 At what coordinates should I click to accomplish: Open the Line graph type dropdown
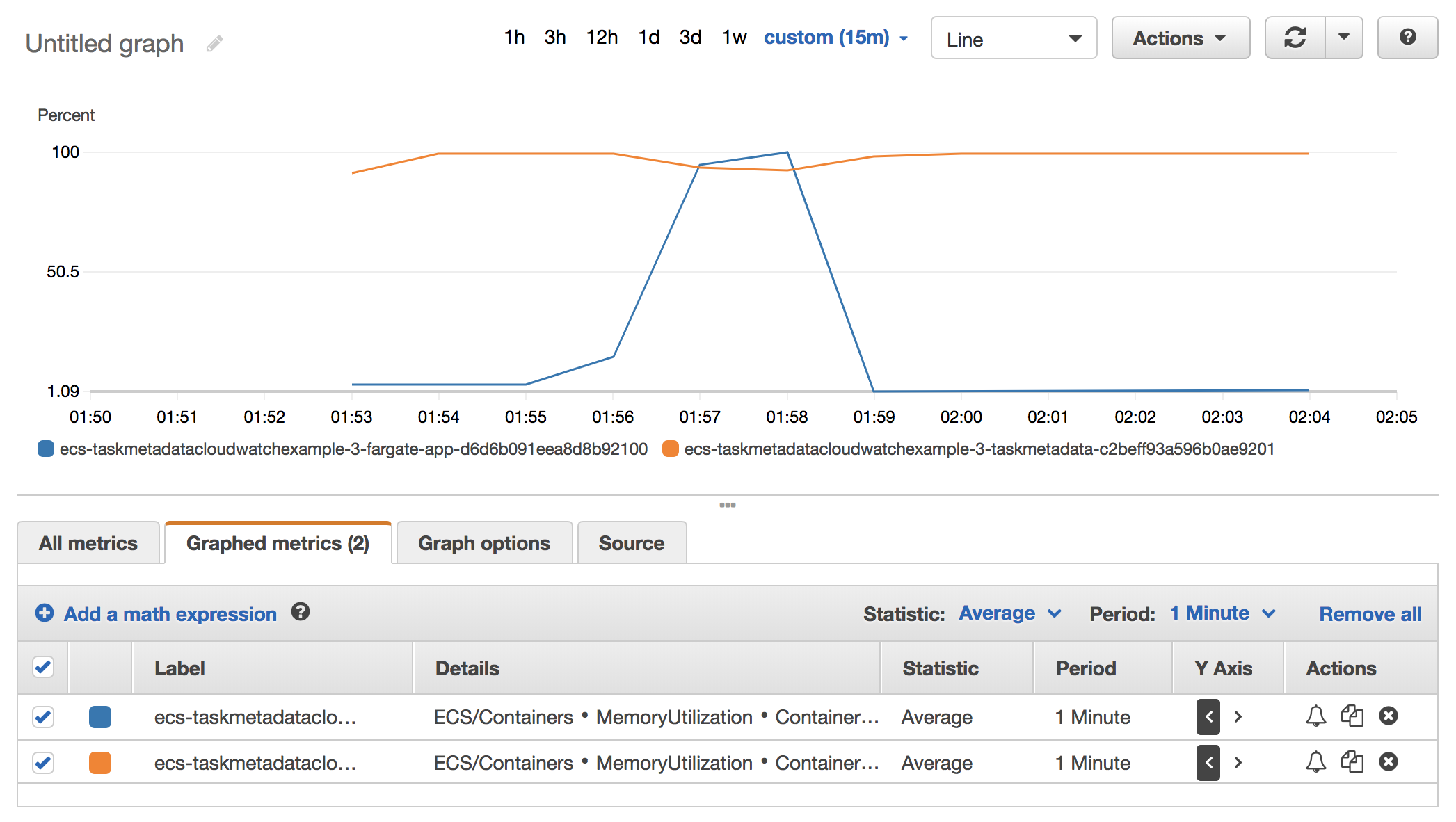pos(1014,38)
